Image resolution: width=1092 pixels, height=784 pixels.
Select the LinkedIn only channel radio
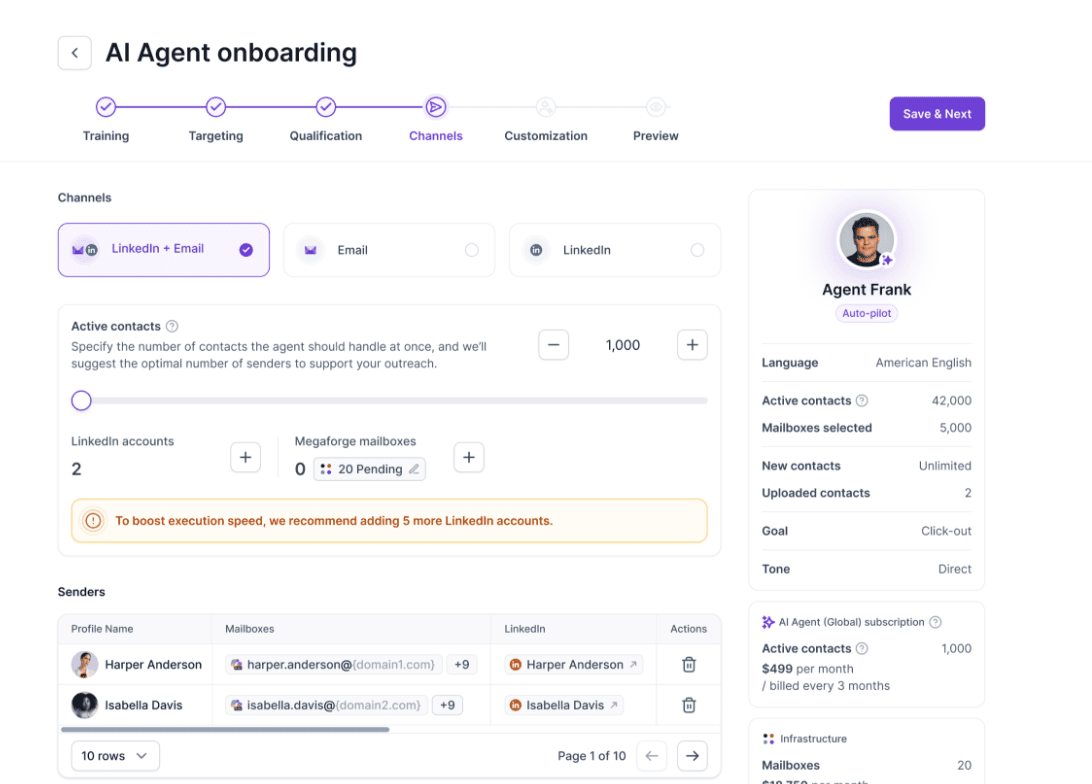(697, 250)
